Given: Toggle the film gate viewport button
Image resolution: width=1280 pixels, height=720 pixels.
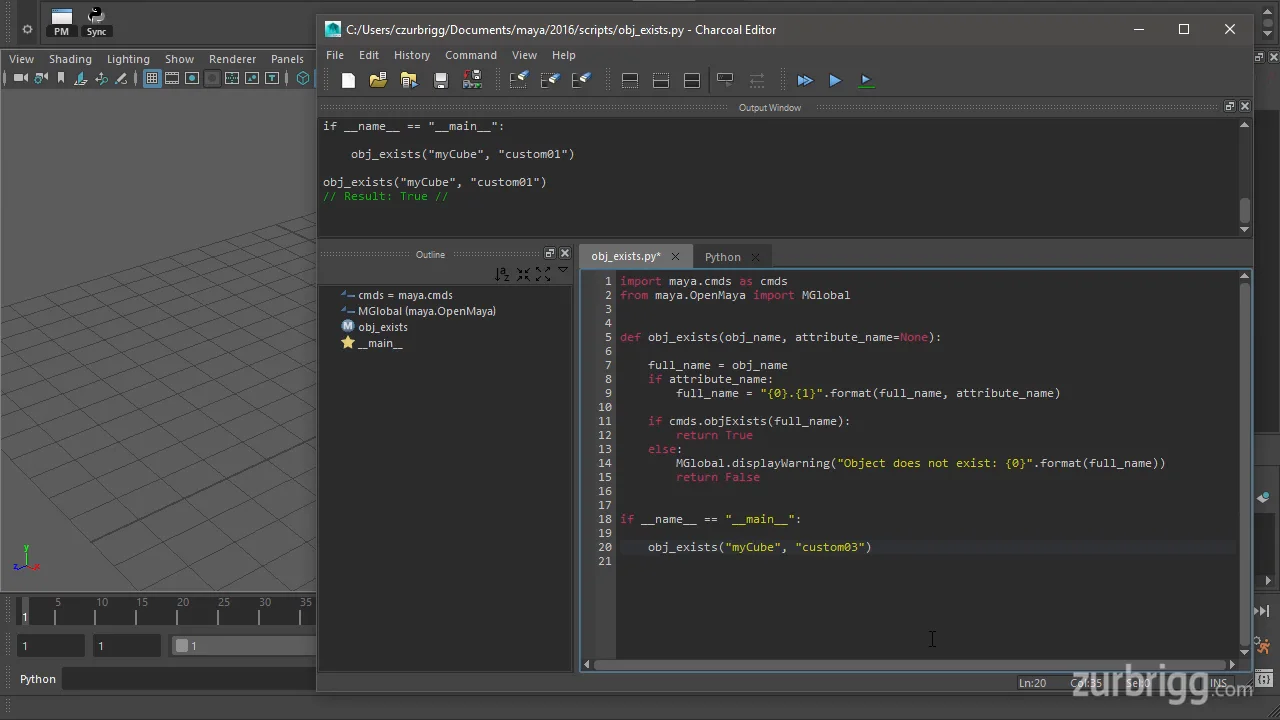Looking at the screenshot, I should (172, 79).
